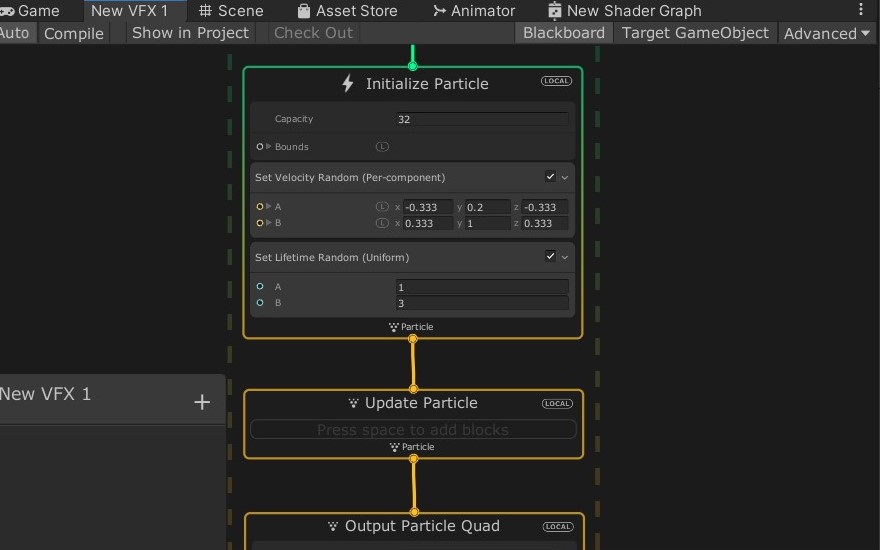Expand velocity B vector arrow
Screen dimensions: 880x550
(268, 223)
